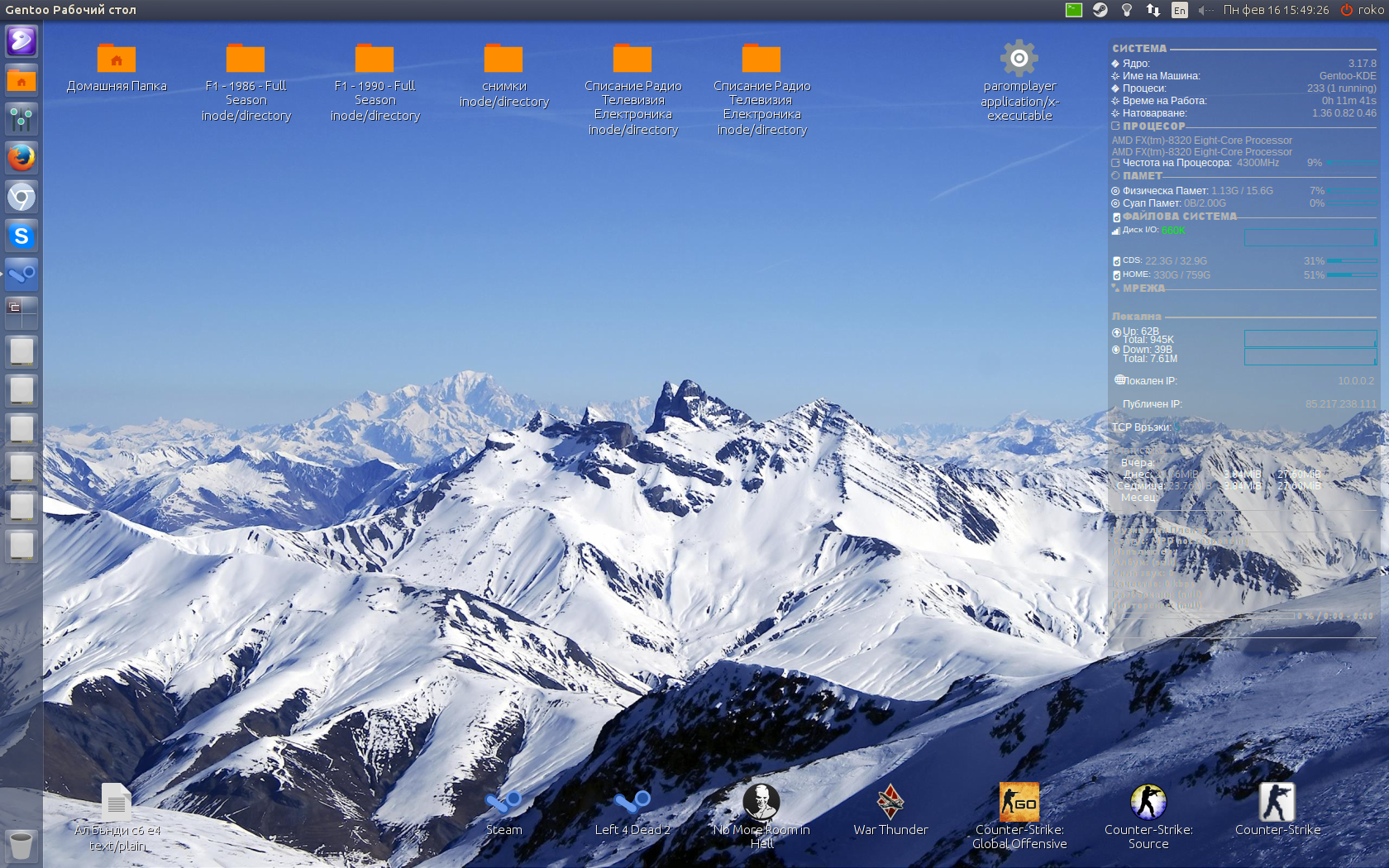The height and width of the screenshot is (868, 1389).
Task: Click the HOME: 330G / 759G disk row
Action: pos(1244,275)
